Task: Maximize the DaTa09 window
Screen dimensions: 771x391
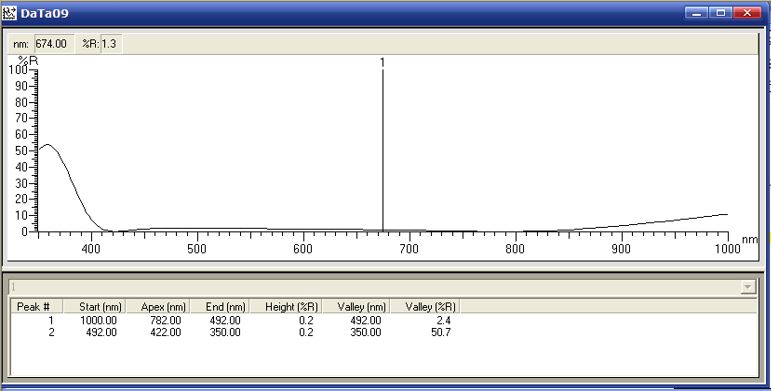Action: (x=721, y=13)
